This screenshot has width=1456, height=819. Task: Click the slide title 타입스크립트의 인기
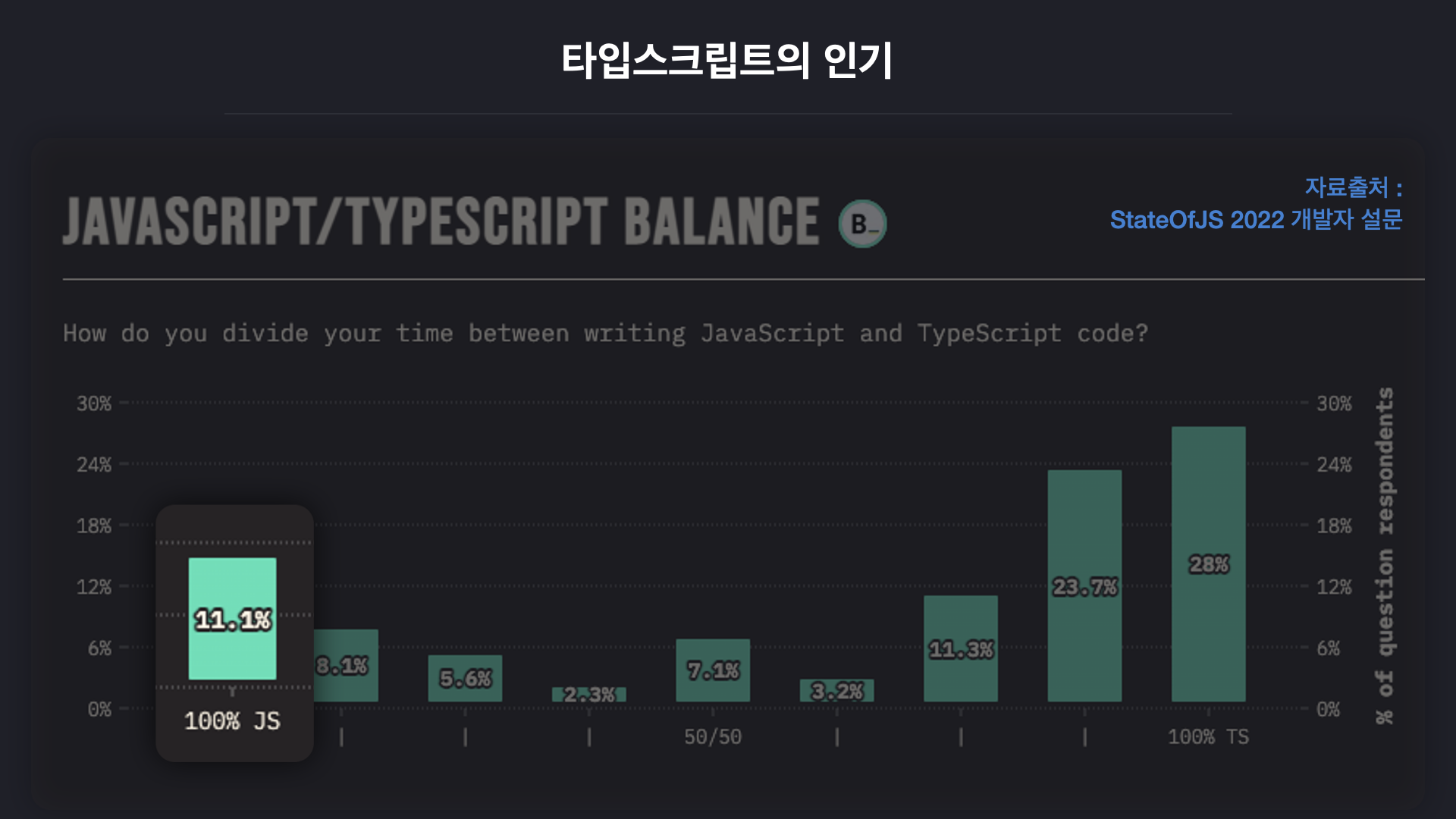tap(727, 61)
